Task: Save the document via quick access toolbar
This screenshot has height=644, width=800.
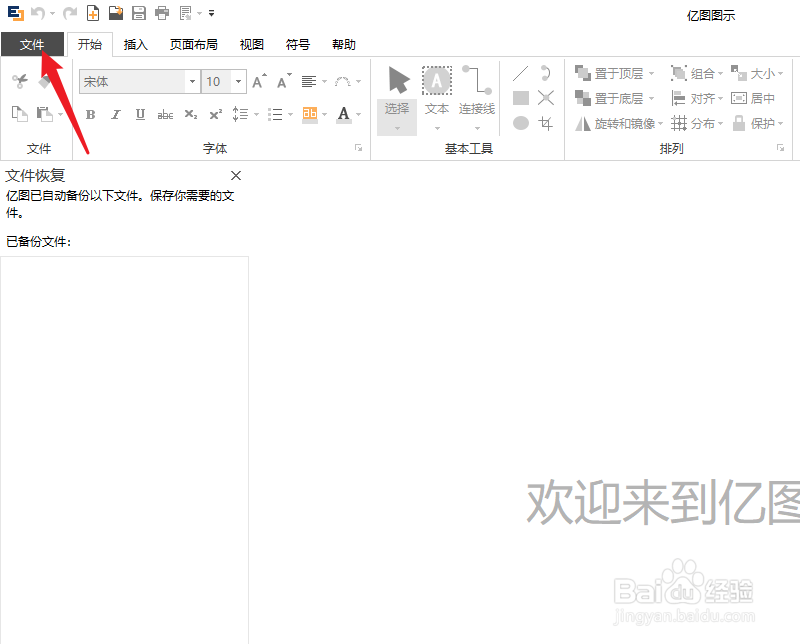Action: [x=138, y=13]
